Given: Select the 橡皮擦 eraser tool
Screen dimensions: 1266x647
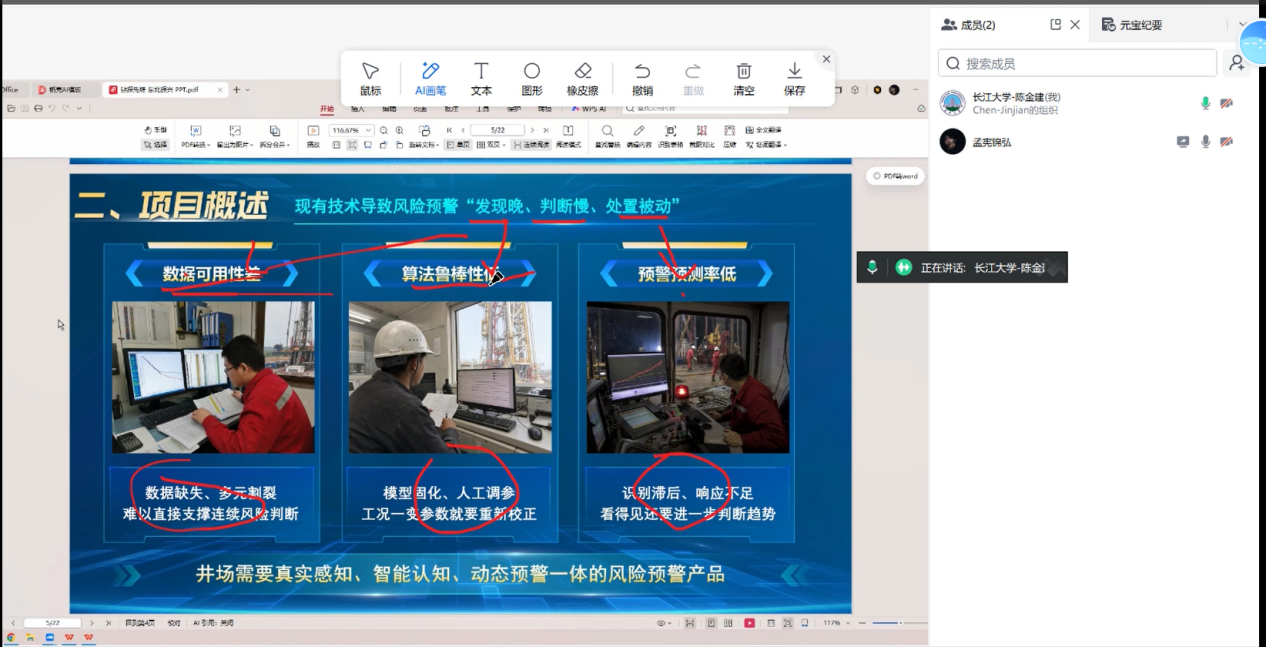Looking at the screenshot, I should [583, 78].
